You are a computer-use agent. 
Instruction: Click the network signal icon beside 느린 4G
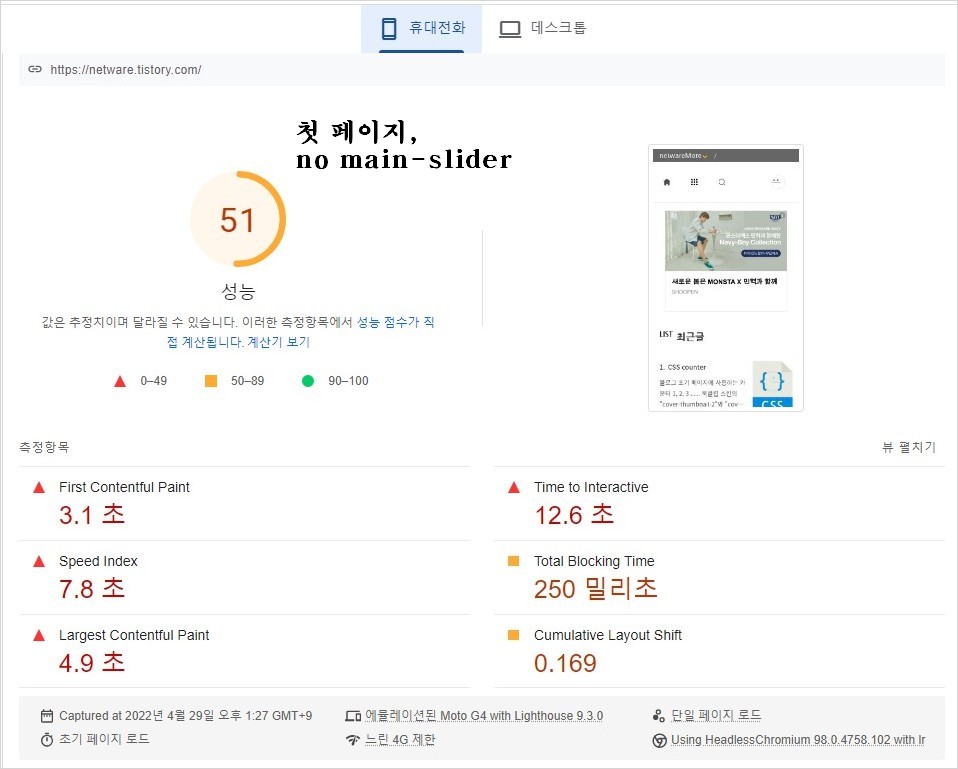click(353, 740)
